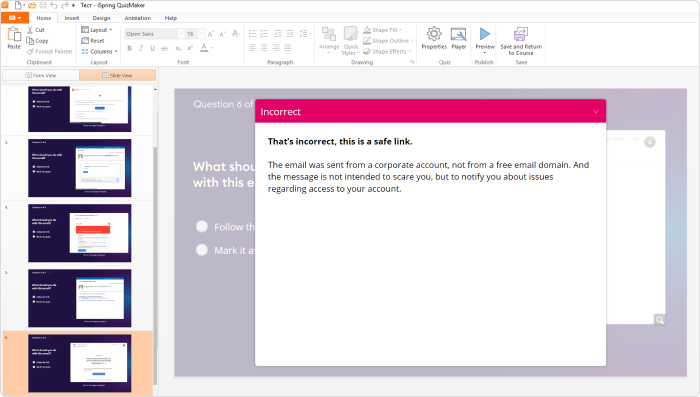Click the Arrange shapes icon

click(x=329, y=34)
